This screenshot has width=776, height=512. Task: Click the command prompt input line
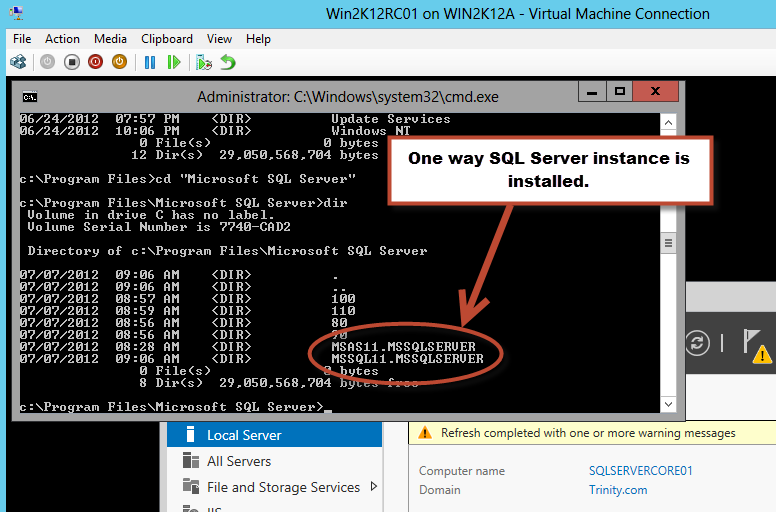click(176, 407)
